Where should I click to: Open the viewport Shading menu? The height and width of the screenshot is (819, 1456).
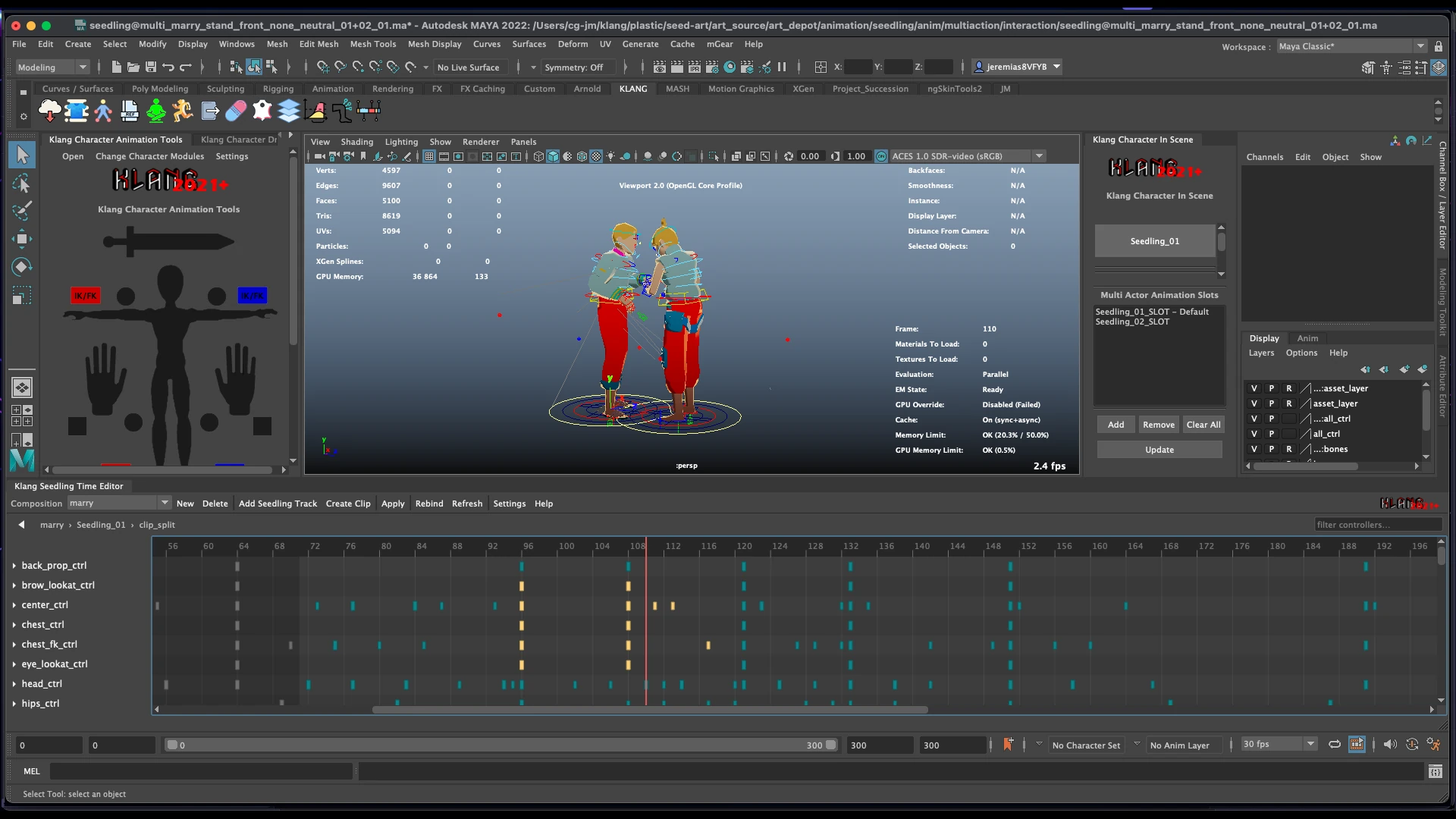[x=356, y=142]
